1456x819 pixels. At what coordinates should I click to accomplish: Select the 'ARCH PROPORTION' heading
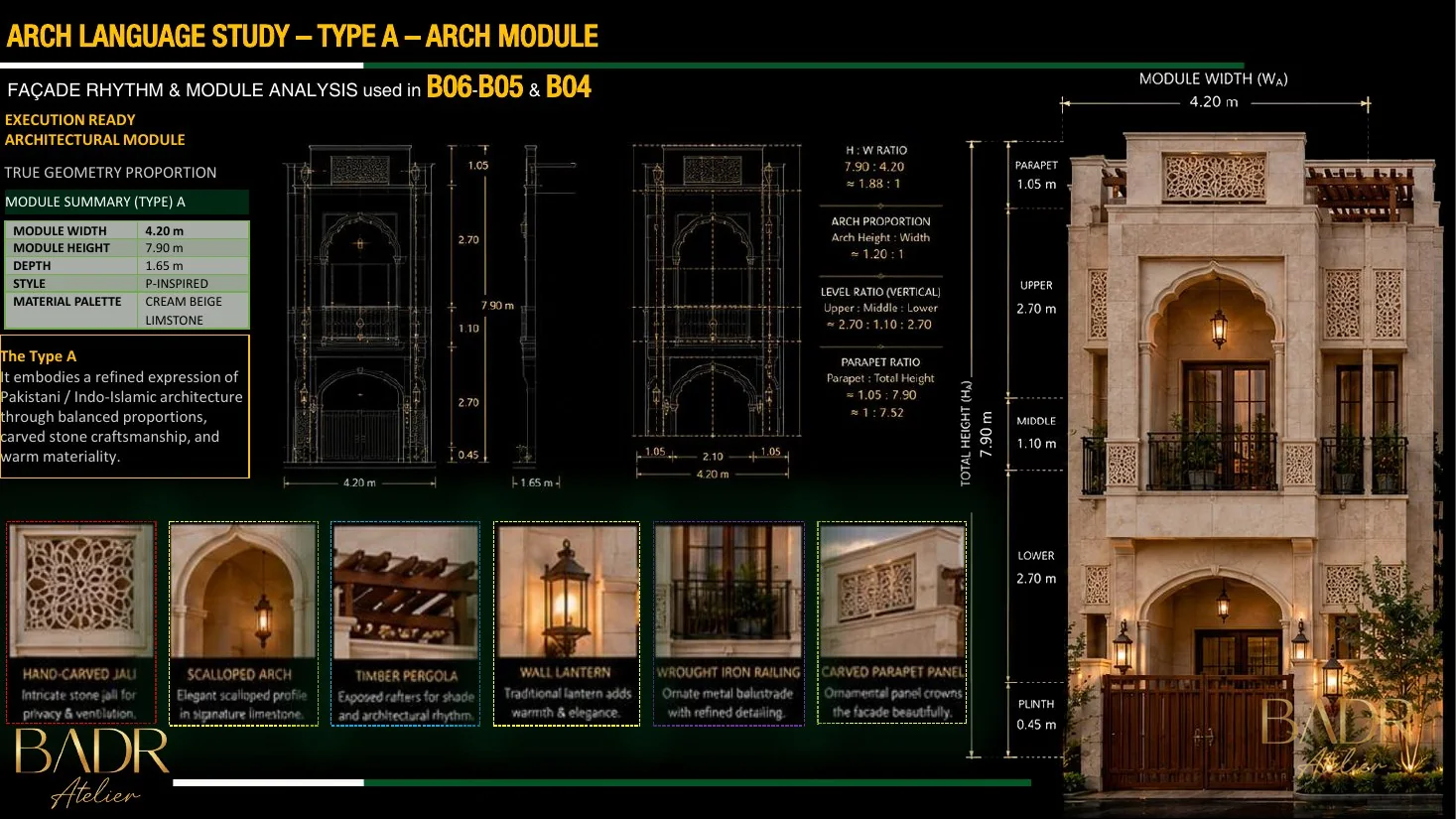click(x=880, y=222)
